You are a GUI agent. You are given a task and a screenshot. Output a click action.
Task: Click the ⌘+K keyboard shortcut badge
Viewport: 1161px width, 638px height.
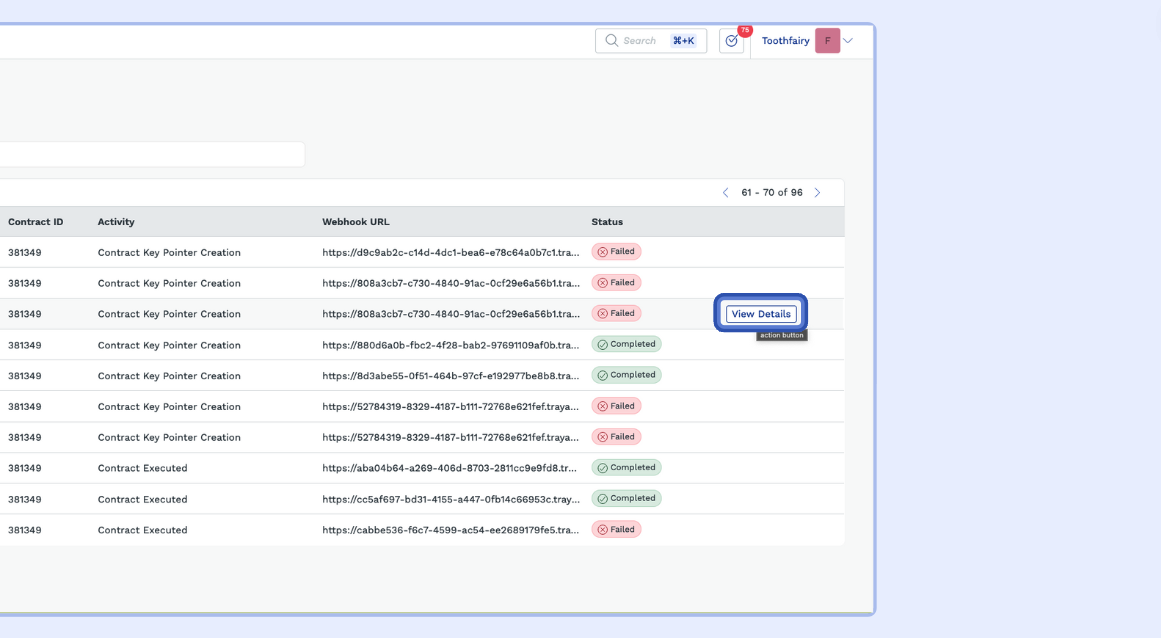683,41
